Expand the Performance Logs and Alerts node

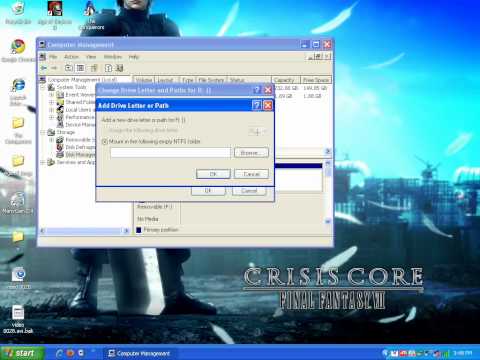point(52,117)
